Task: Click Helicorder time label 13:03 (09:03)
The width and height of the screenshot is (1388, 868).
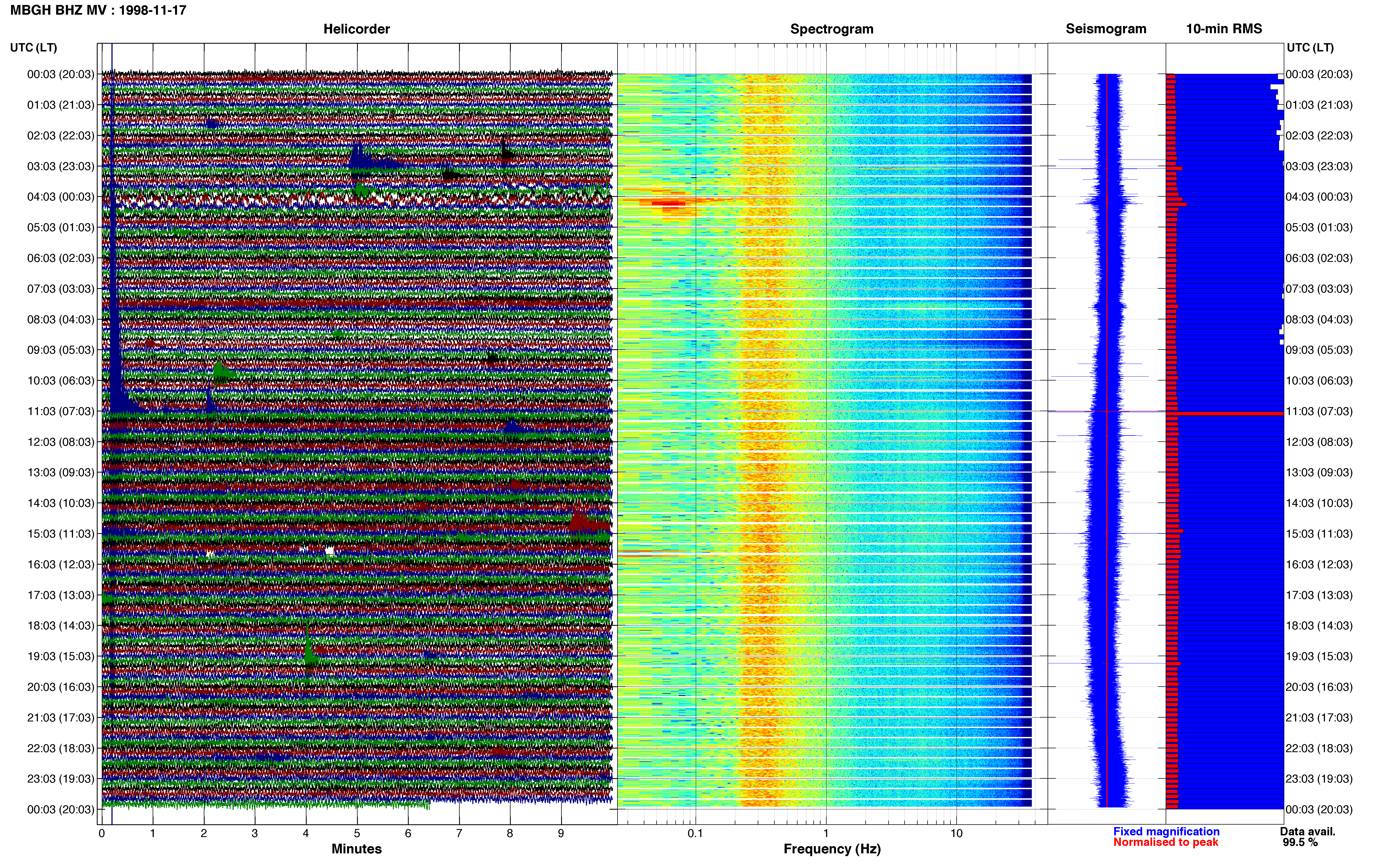Action: pyautogui.click(x=61, y=473)
